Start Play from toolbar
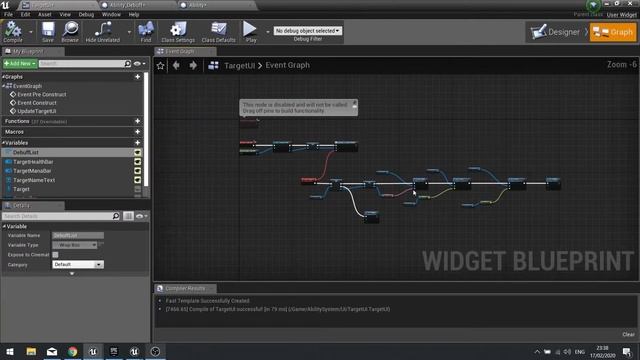Screen dimensions: 640x360 pos(250,32)
